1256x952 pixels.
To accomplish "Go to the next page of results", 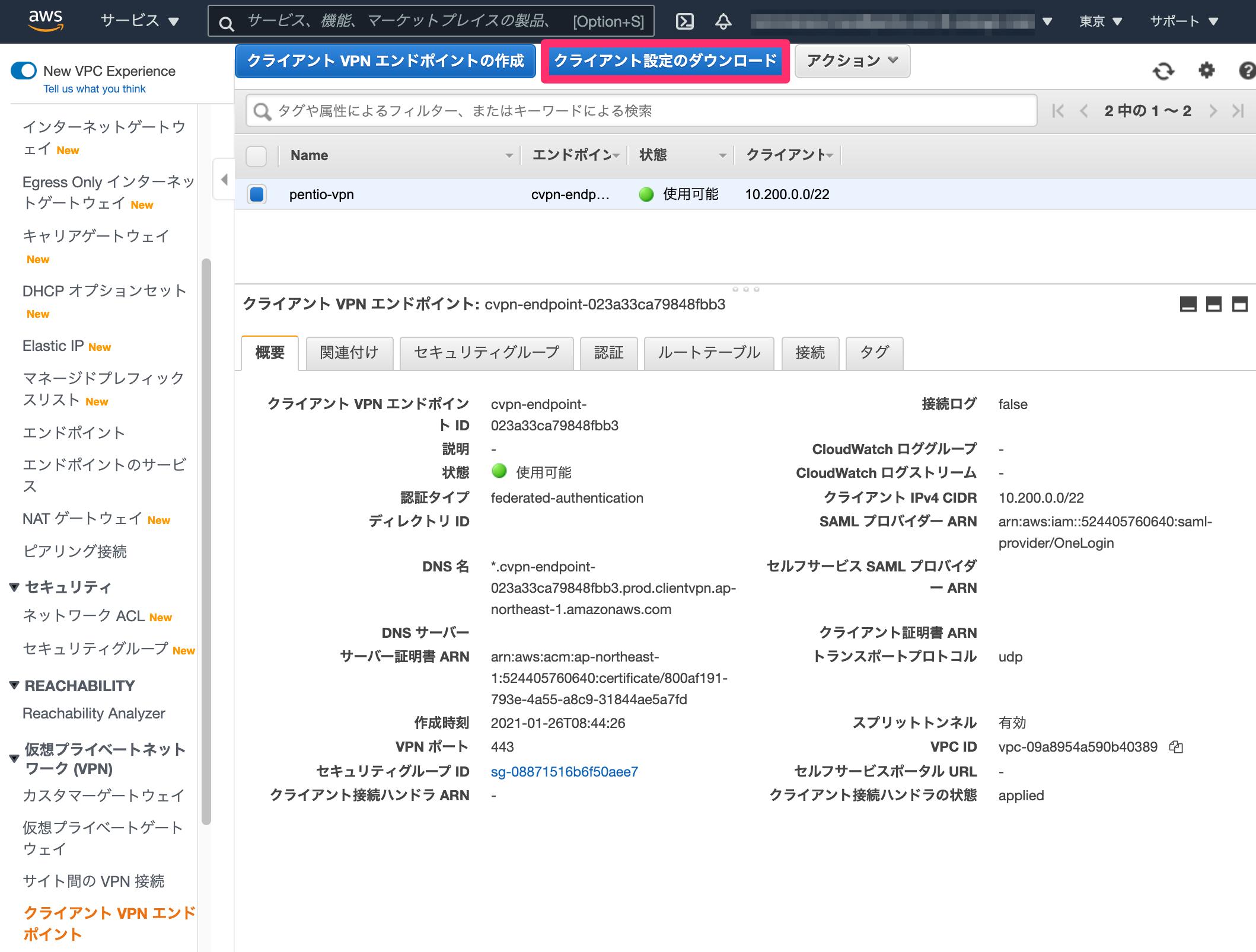I will click(1213, 111).
